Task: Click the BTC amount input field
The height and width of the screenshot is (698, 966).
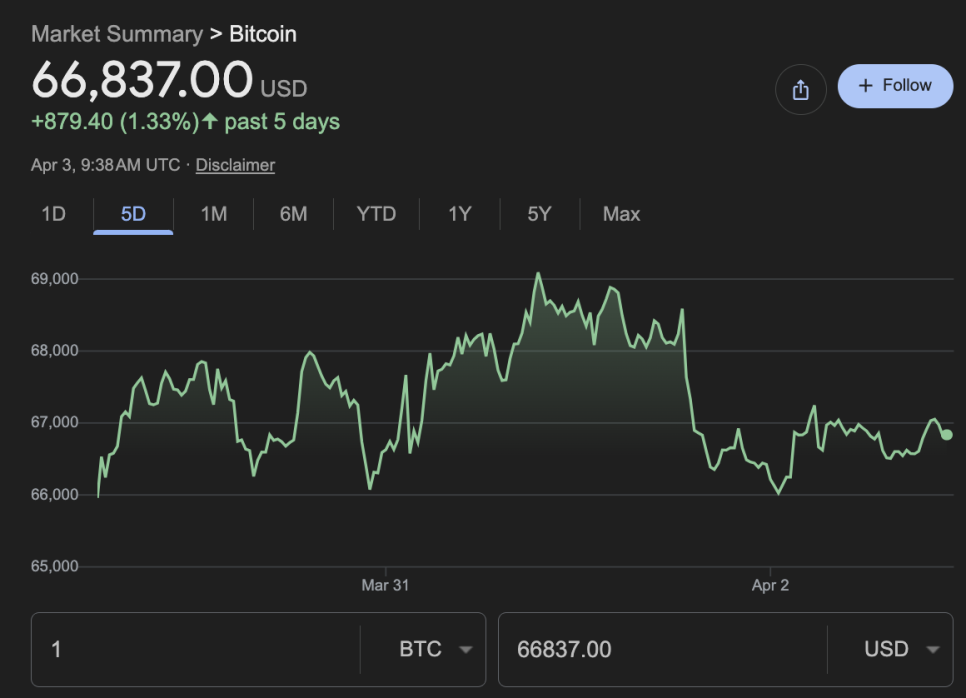Action: click(195, 649)
